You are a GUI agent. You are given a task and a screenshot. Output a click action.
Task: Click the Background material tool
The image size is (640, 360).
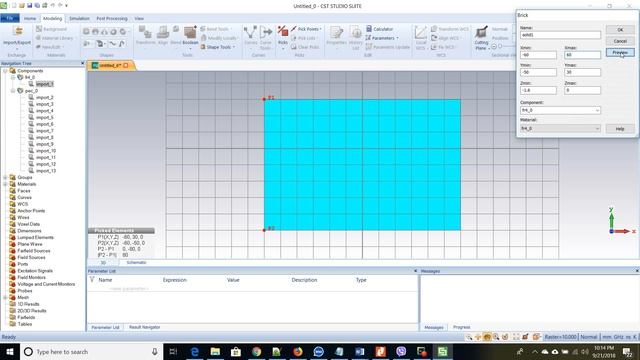(51, 29)
